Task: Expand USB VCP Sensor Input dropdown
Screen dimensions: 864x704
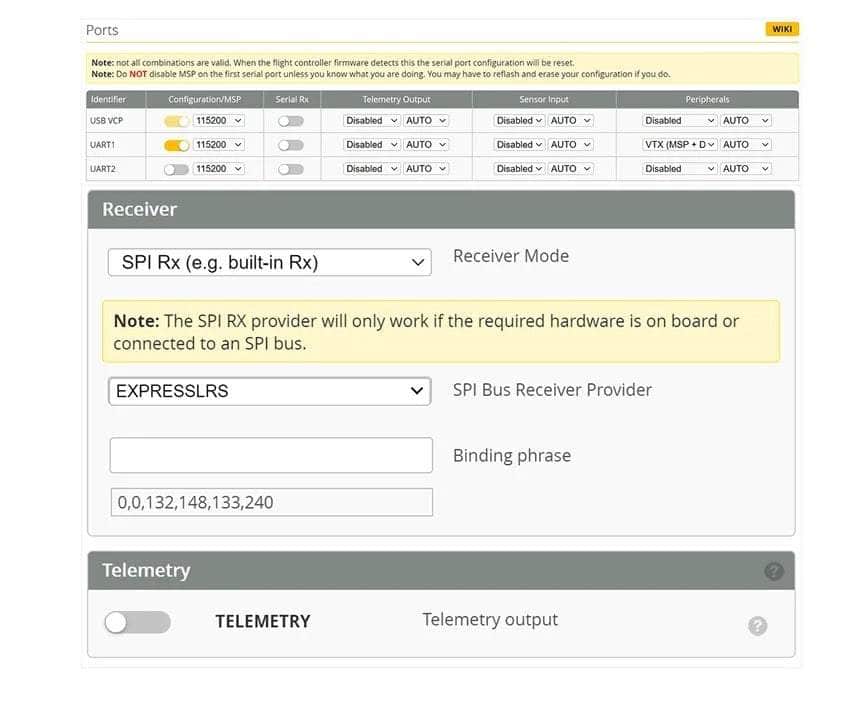Action: [x=519, y=121]
